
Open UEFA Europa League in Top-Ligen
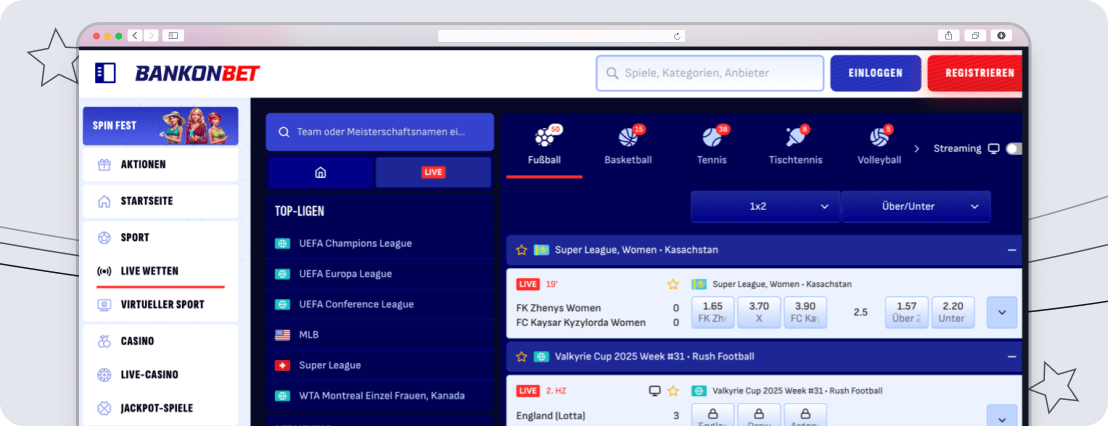click(x=379, y=273)
